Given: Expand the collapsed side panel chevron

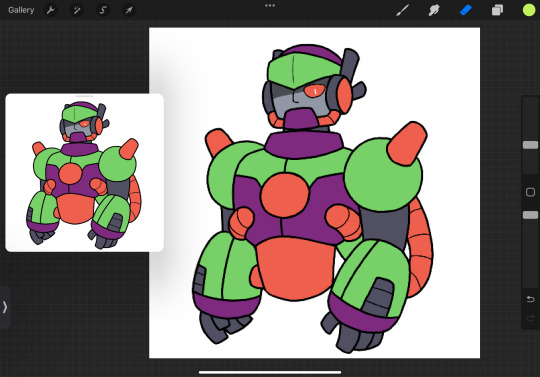Looking at the screenshot, I should point(5,307).
